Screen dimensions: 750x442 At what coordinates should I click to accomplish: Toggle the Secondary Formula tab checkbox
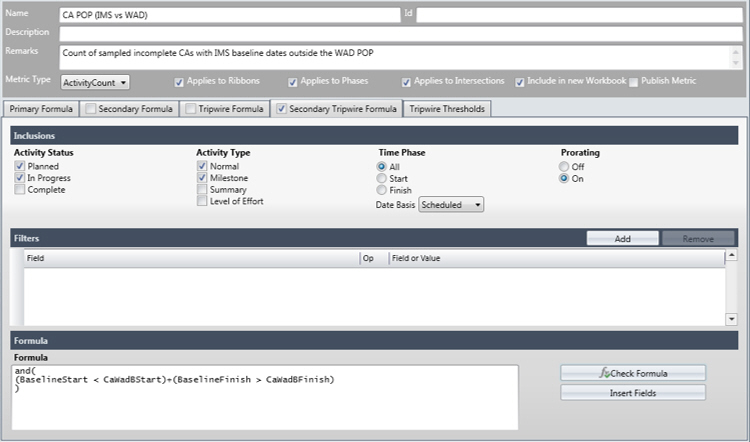(91, 108)
